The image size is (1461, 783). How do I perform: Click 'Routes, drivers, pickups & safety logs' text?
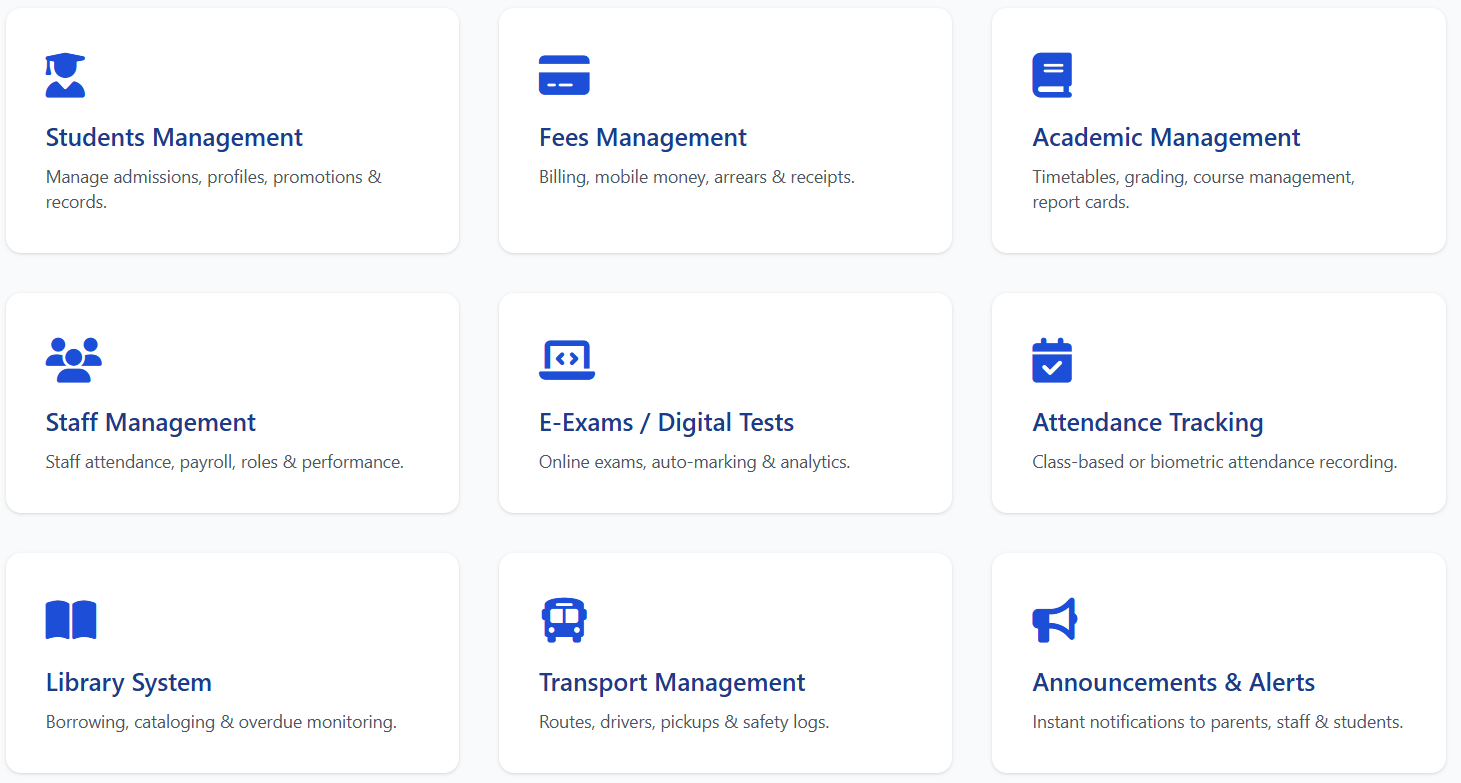683,722
